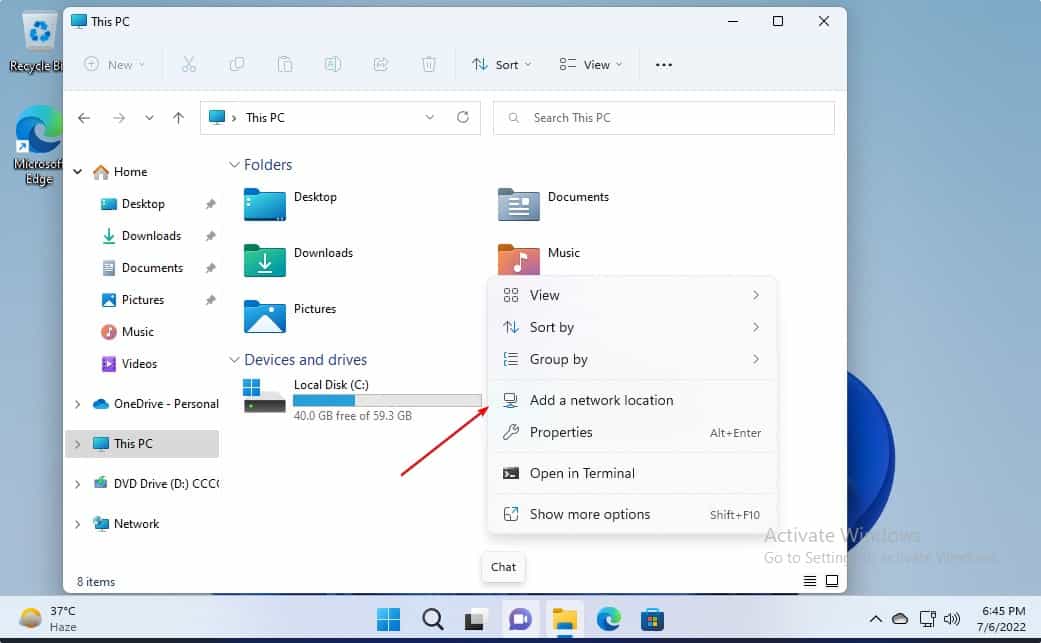
Task: Select the Local Disk (C:) drive
Action: 330,385
